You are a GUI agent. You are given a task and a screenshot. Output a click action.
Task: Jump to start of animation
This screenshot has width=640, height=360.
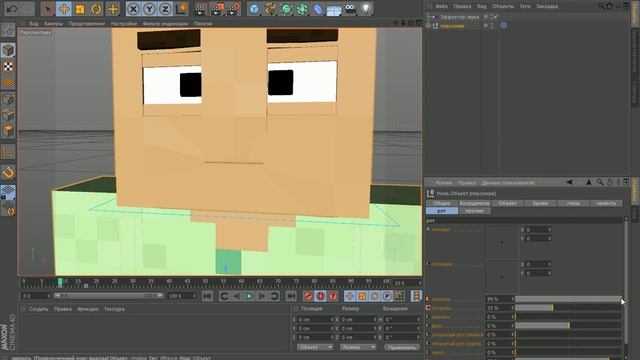[x=207, y=296]
